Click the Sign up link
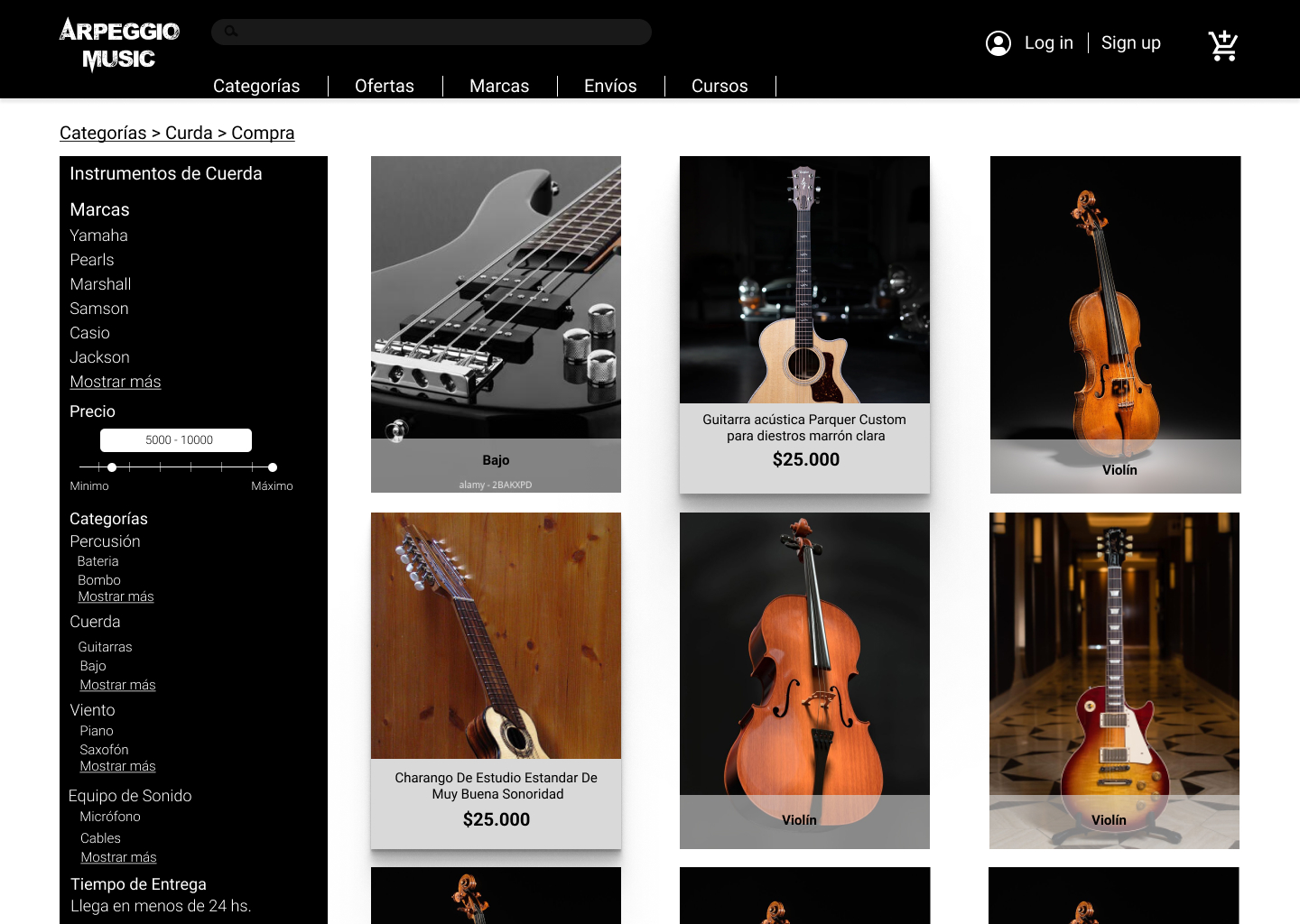This screenshot has width=1300, height=924. point(1130,43)
